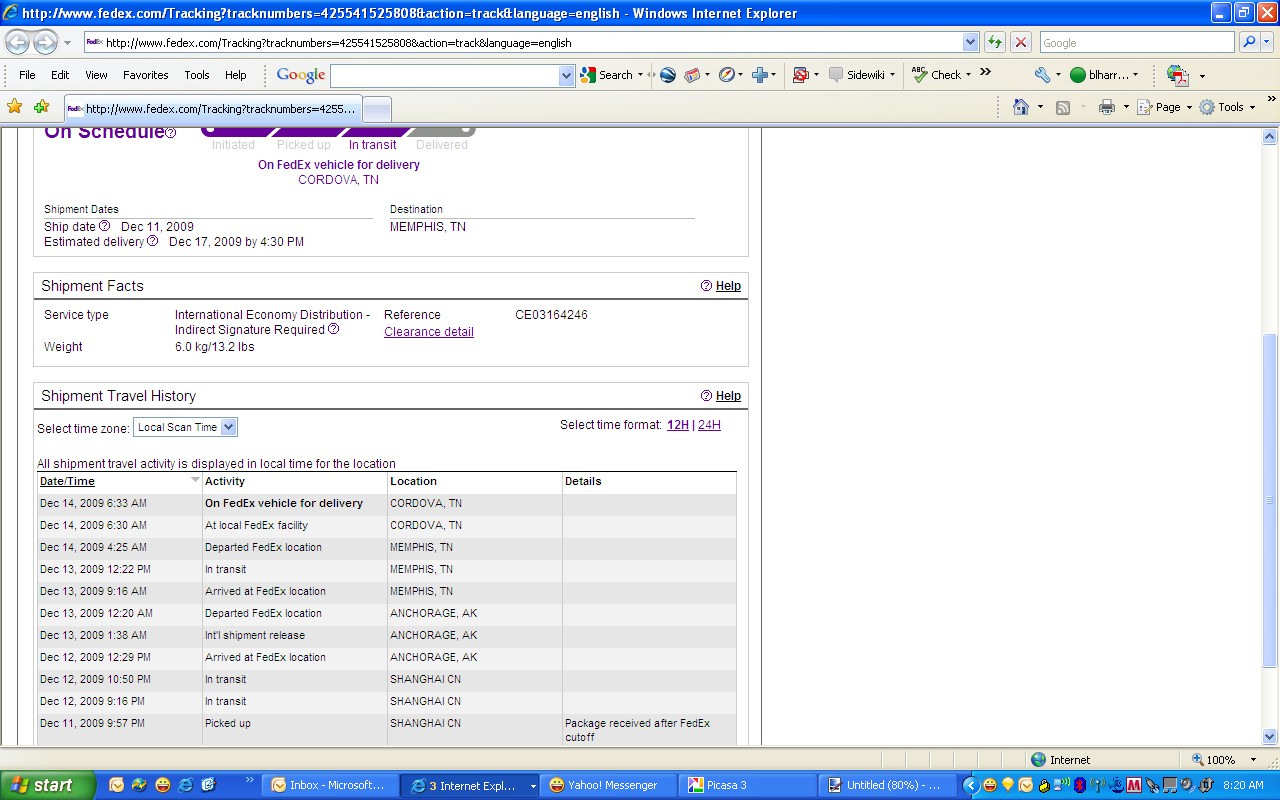The image size is (1280, 800).
Task: Click the vertical scrollbar down arrow
Action: [1271, 737]
